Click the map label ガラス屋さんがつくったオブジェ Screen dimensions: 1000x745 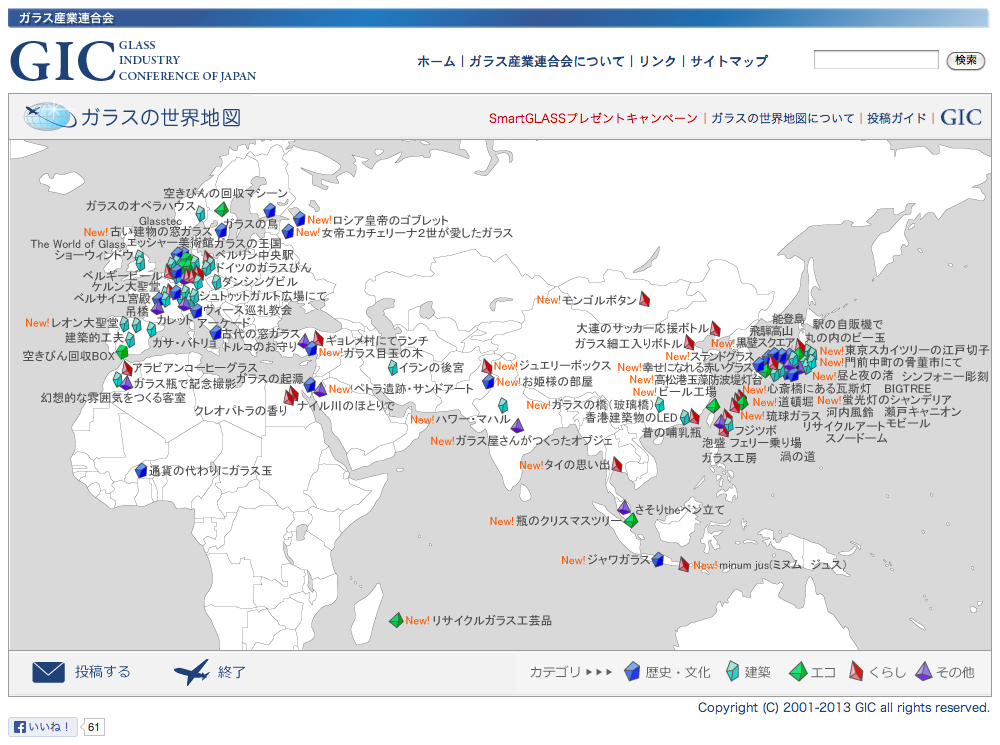(x=534, y=441)
